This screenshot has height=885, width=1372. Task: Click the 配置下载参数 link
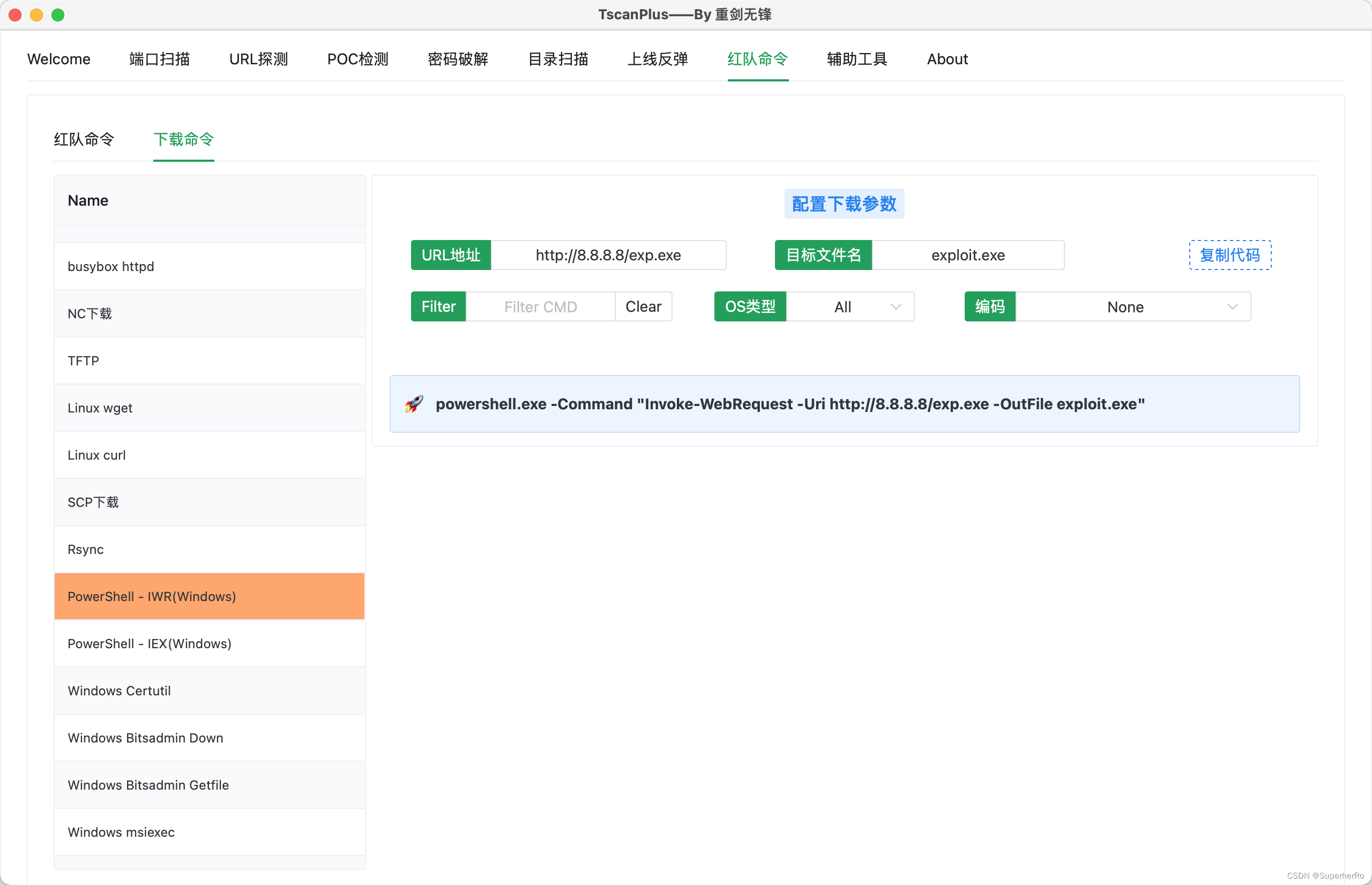843,204
